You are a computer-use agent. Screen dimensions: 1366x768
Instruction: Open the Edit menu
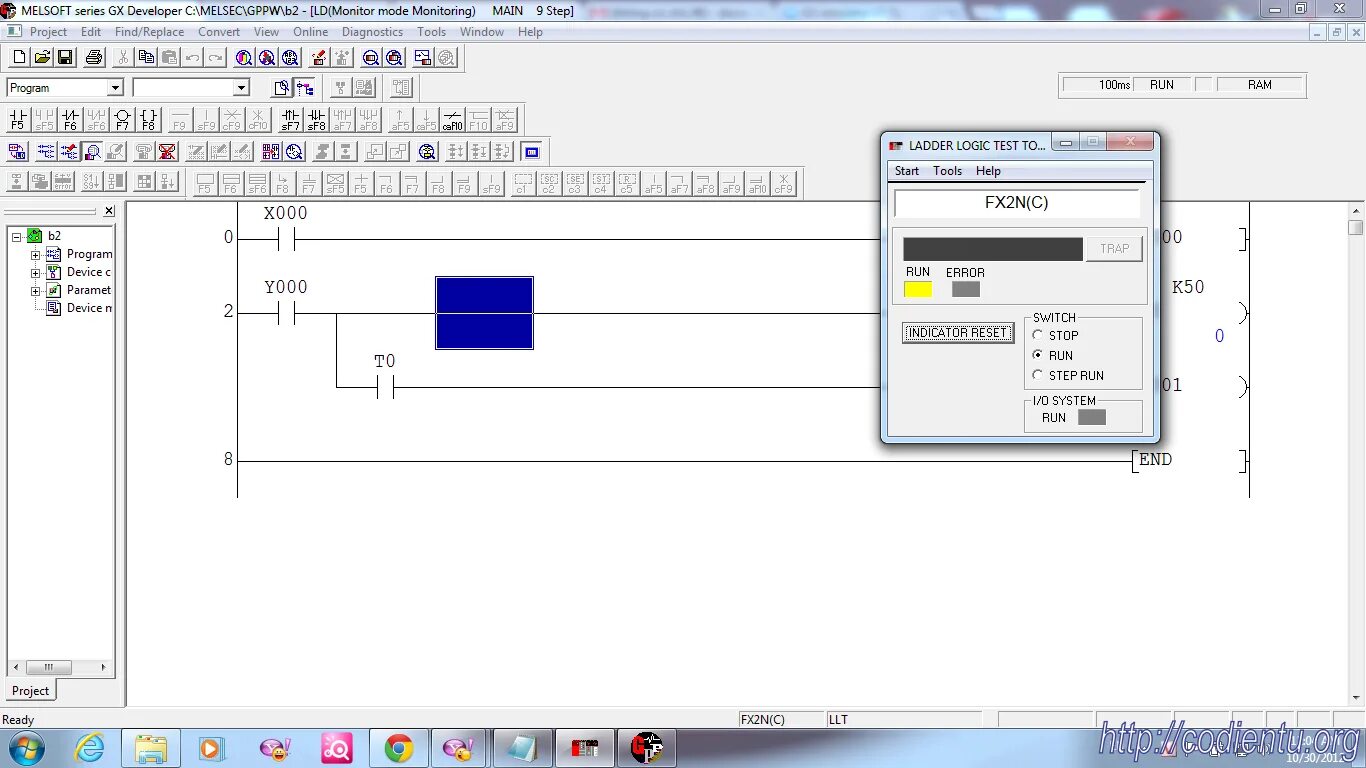click(x=91, y=32)
